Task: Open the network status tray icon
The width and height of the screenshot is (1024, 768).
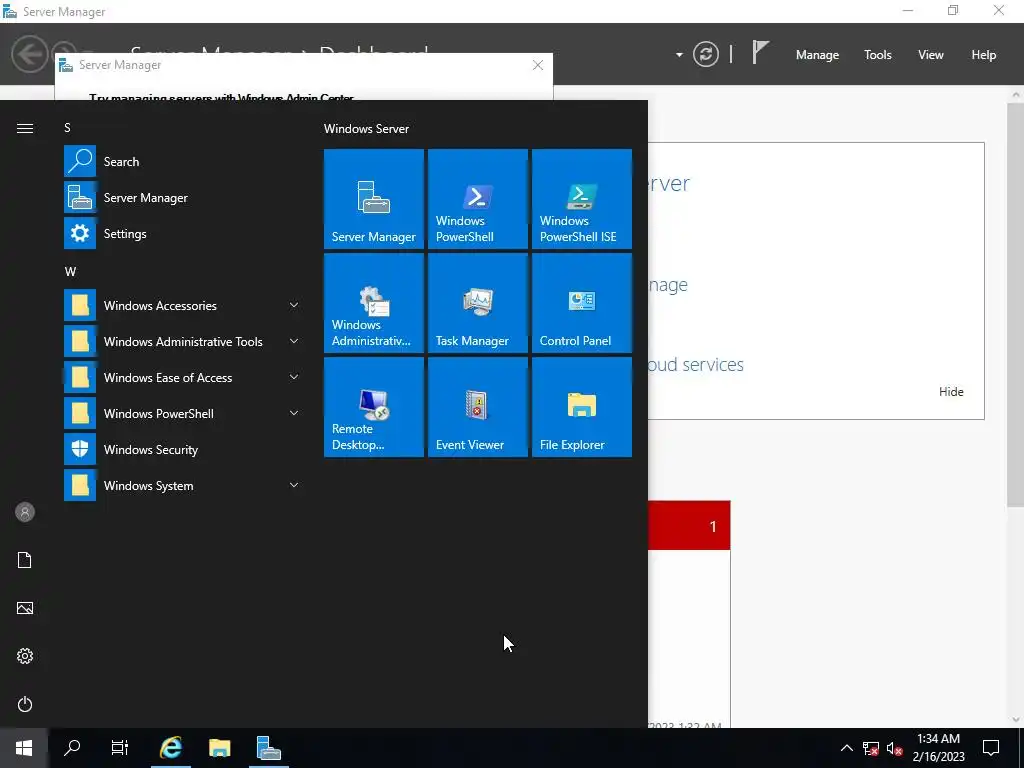Action: (871, 748)
